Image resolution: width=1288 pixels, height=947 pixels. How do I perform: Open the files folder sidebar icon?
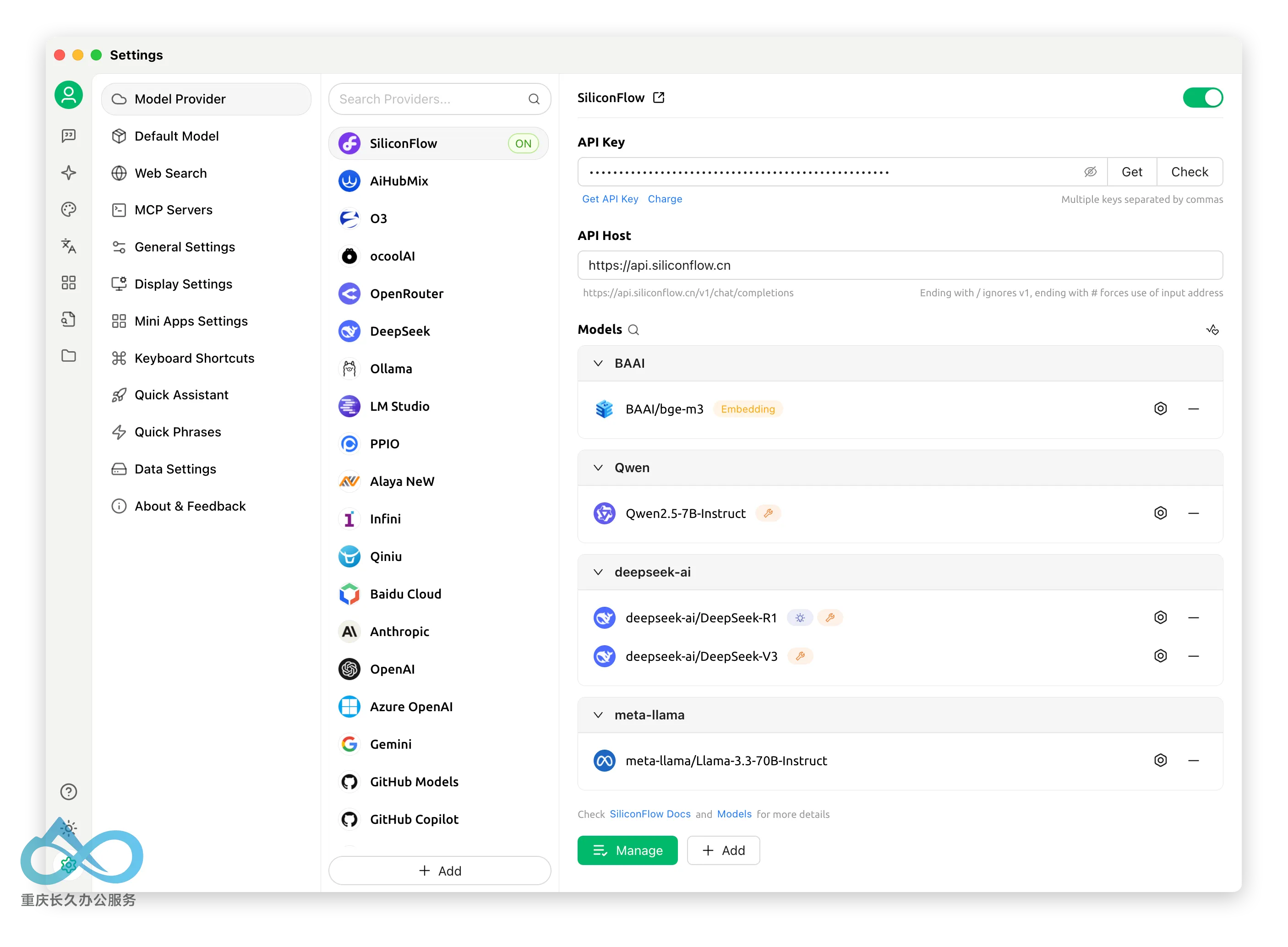(69, 356)
